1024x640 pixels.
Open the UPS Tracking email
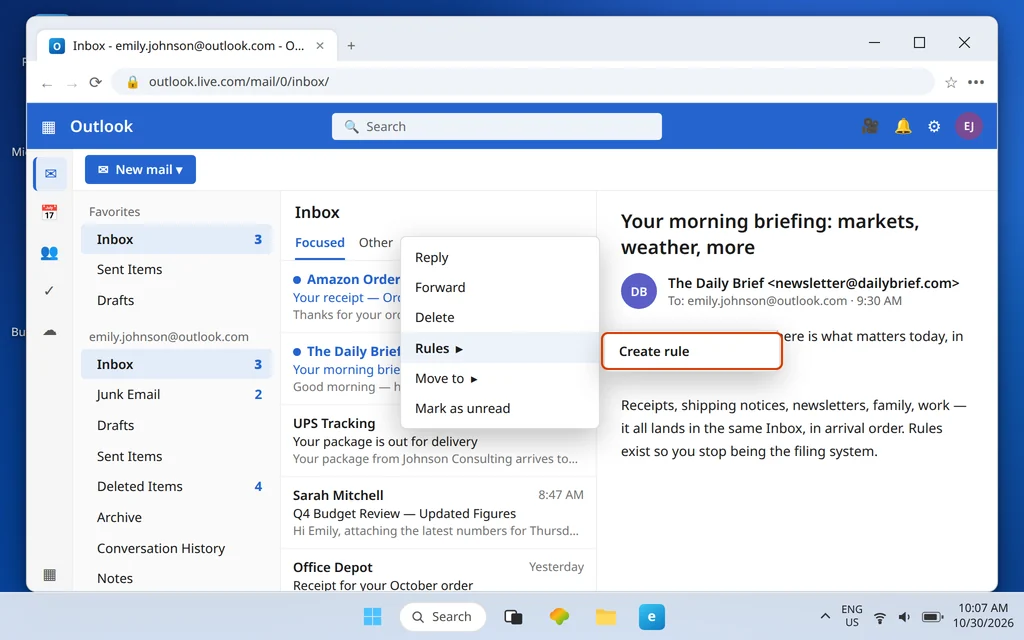pyautogui.click(x=438, y=441)
